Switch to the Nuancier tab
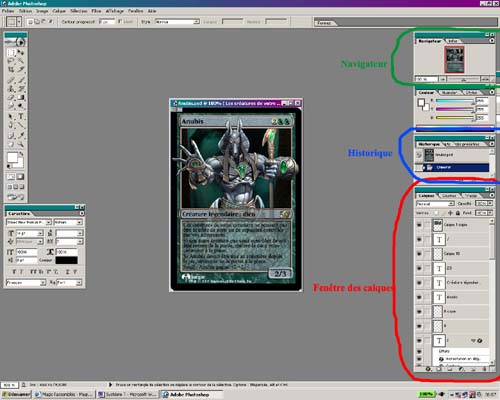Image resolution: width=500 pixels, height=400 pixels. coord(449,92)
